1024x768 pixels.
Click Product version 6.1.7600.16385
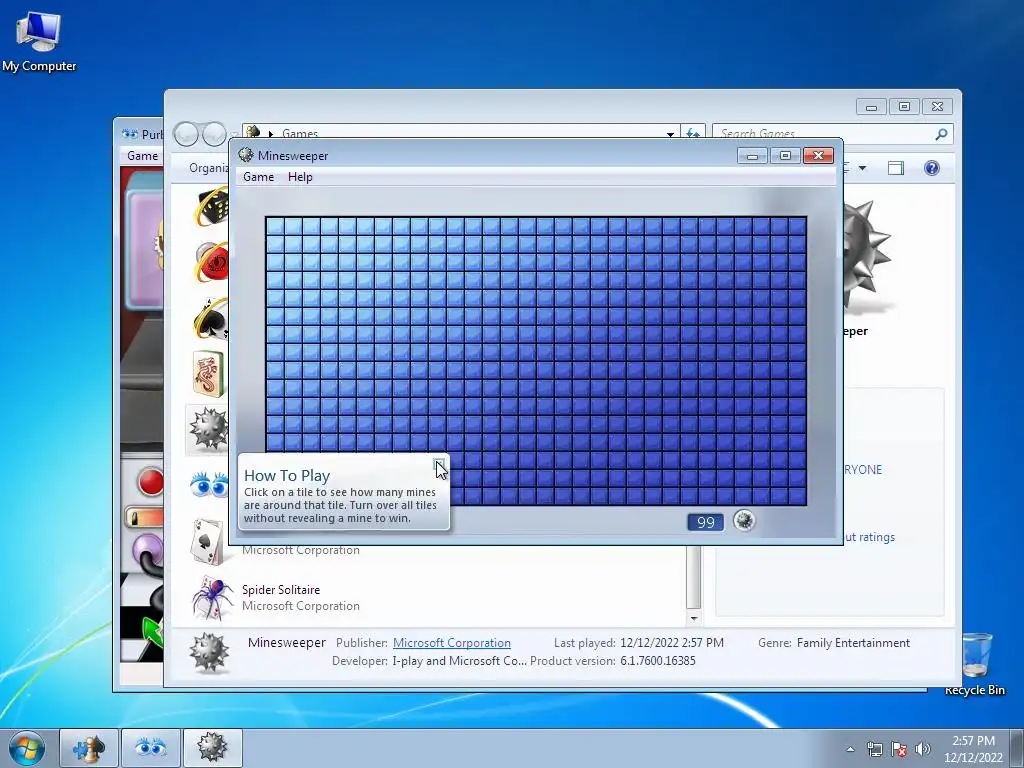(x=658, y=661)
